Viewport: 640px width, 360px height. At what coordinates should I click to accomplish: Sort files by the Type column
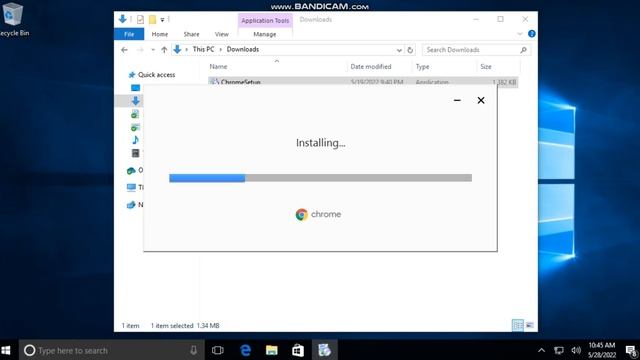(x=422, y=67)
